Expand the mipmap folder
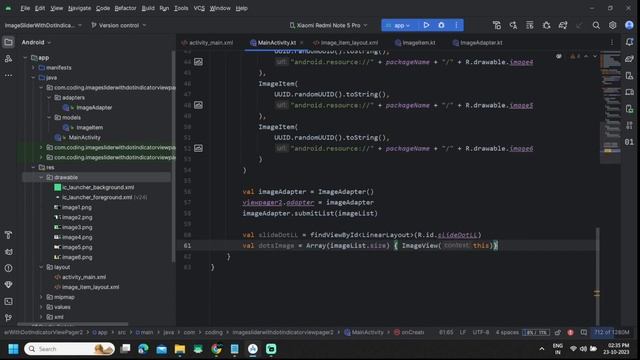The width and height of the screenshot is (640, 360). tap(41, 297)
